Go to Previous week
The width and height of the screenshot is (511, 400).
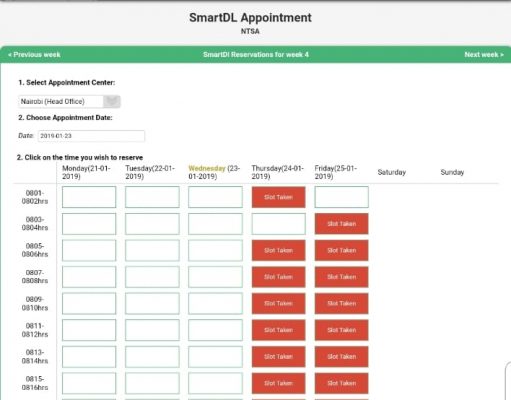point(34,55)
